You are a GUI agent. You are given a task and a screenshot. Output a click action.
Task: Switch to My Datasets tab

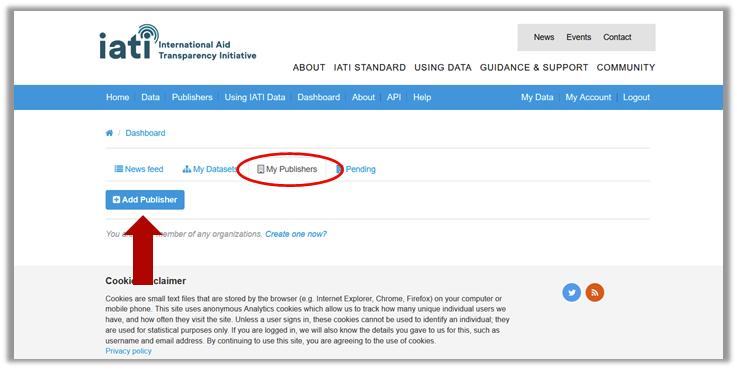(210, 169)
